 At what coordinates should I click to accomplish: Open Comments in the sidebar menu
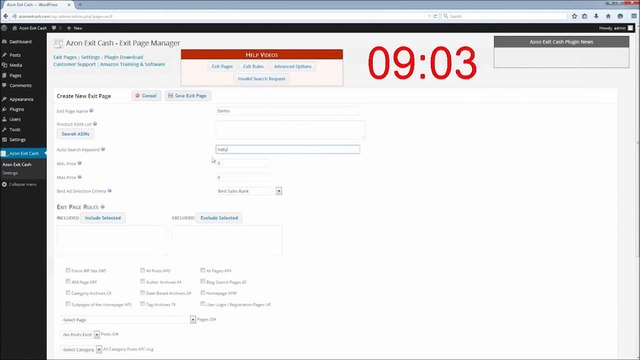[20, 85]
